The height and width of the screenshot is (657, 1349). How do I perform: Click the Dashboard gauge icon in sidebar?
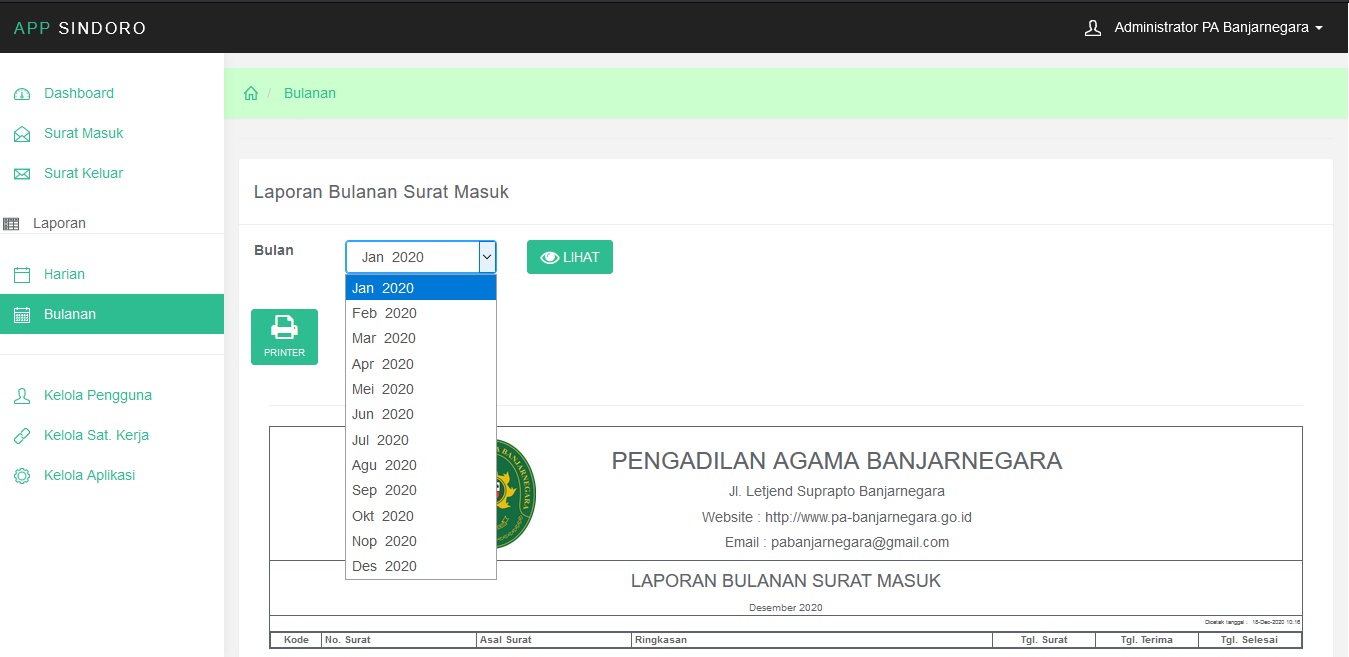[22, 94]
